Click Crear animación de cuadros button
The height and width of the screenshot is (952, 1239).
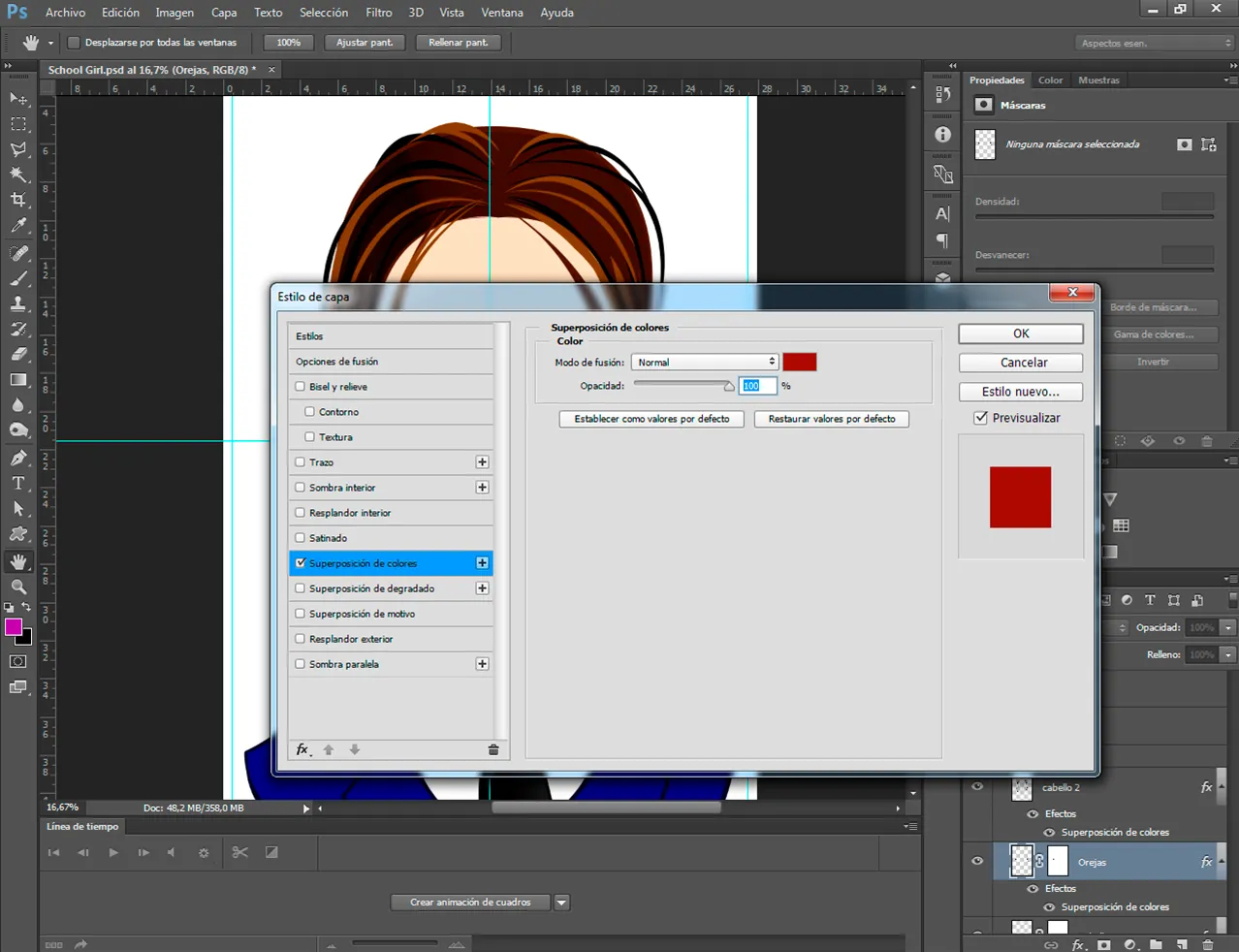coord(470,903)
